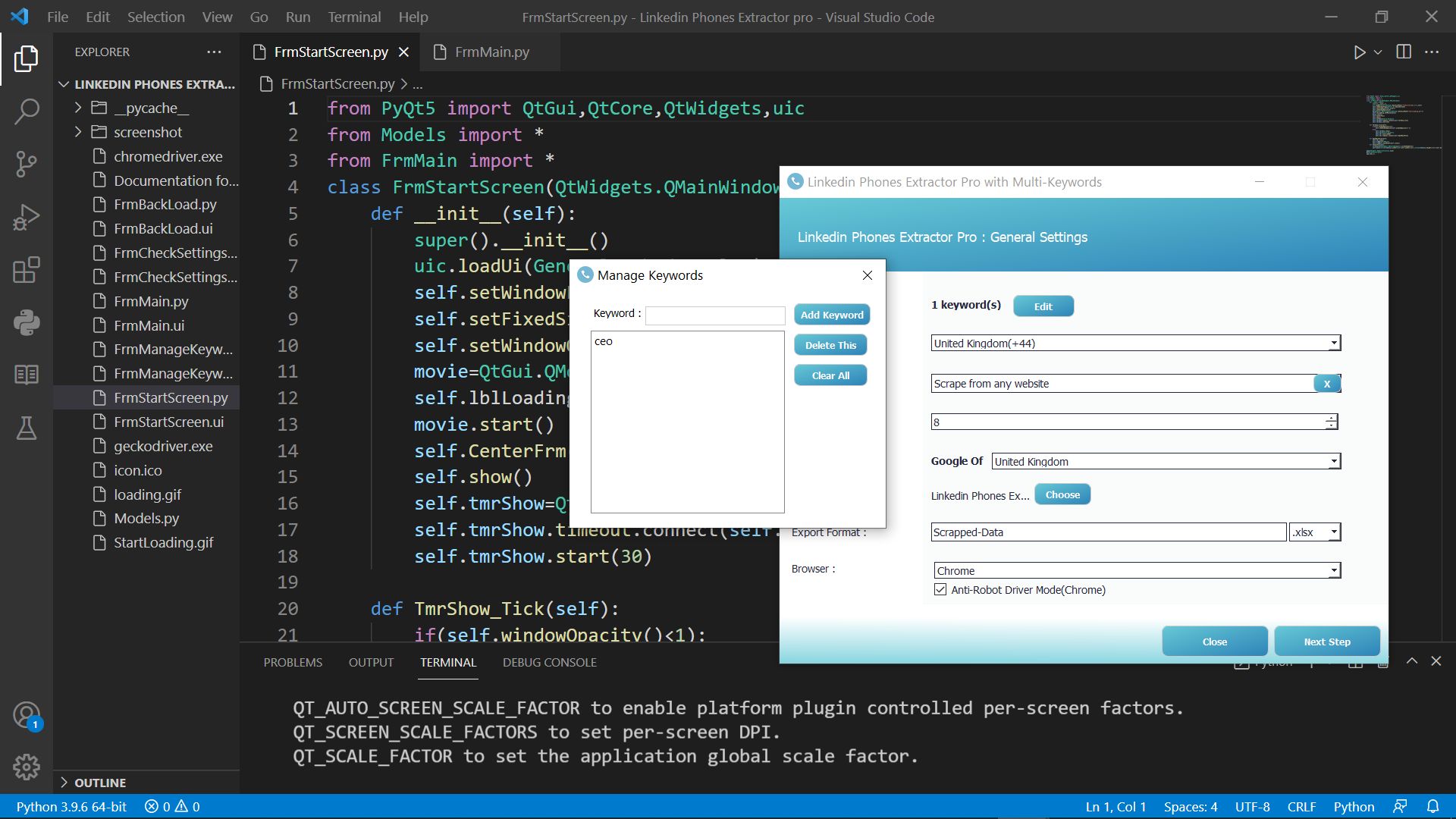Open the book-shaped activity bar view
Screen dimensions: 1456x819
(27, 375)
